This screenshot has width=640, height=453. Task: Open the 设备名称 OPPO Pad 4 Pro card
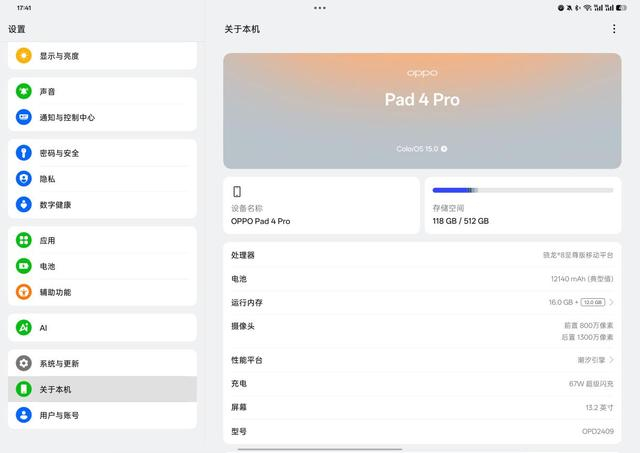pos(321,205)
